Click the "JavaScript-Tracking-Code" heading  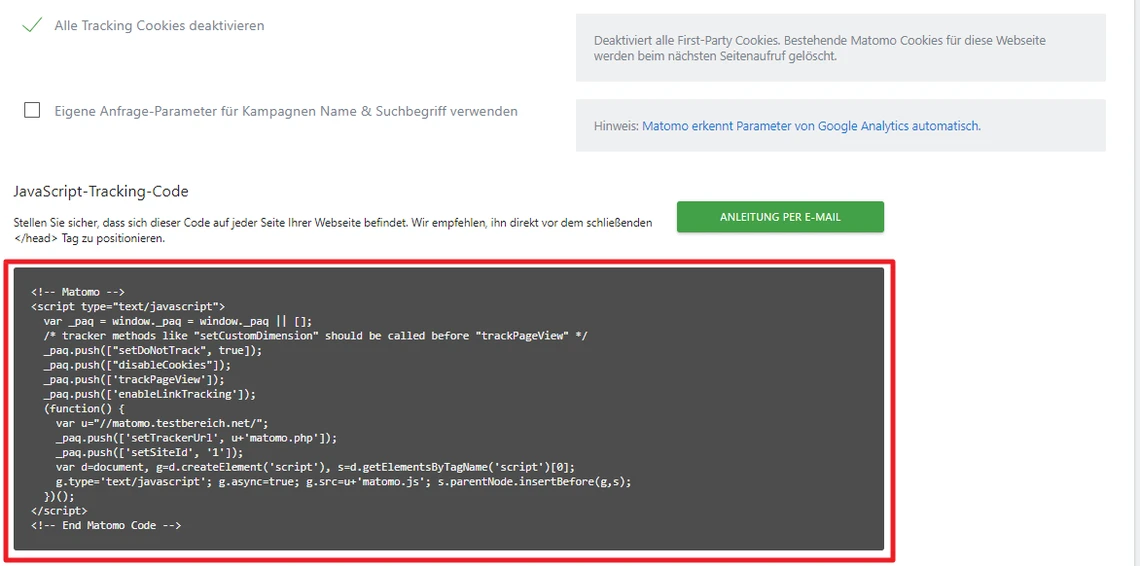coord(101,191)
